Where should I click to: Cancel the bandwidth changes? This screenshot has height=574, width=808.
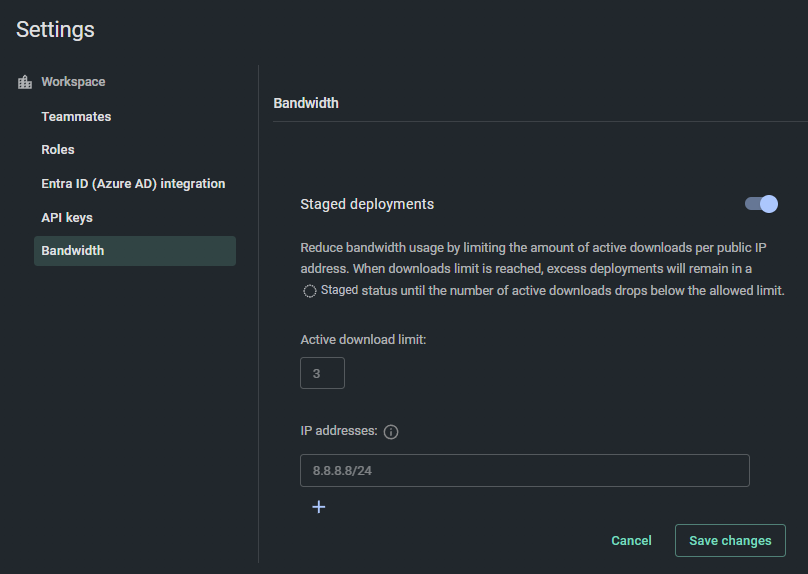tap(631, 541)
